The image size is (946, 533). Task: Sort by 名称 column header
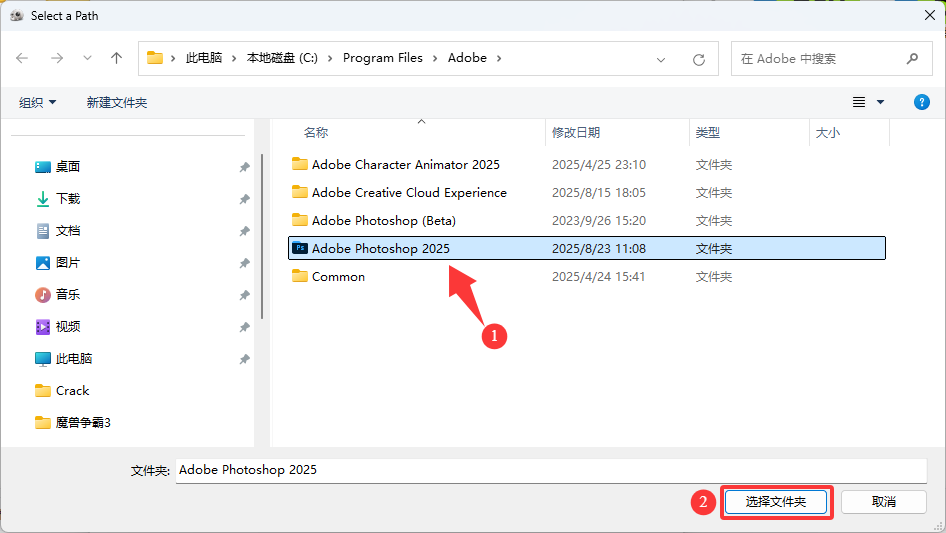point(316,132)
